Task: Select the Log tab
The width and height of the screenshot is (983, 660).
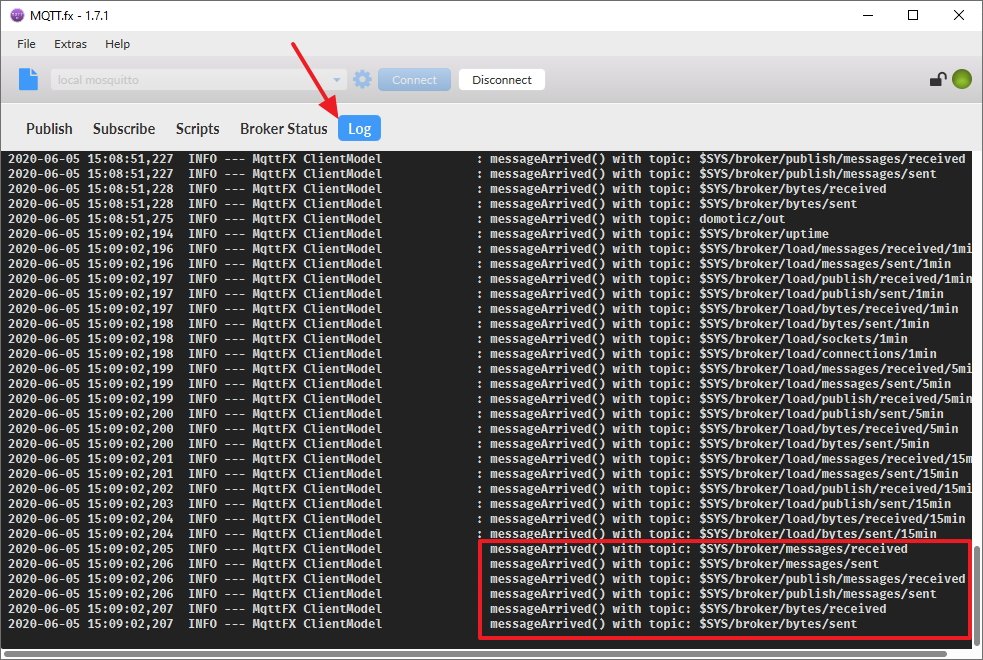Action: [359, 128]
